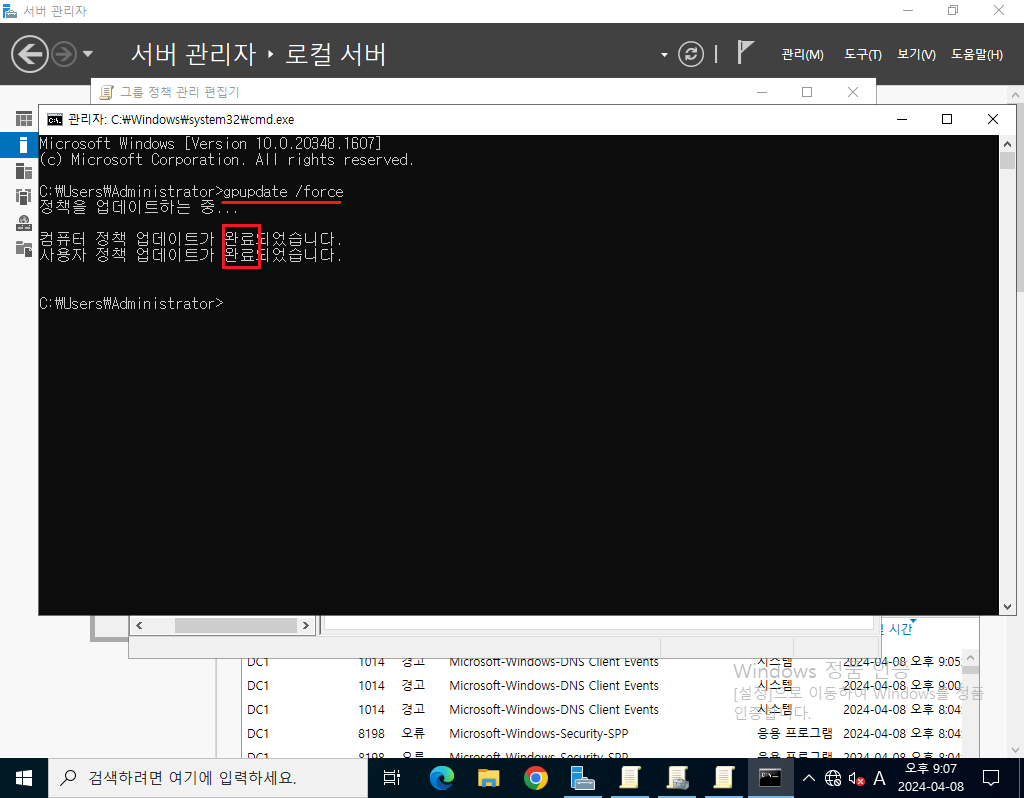This screenshot has width=1024, height=798.
Task: Click Group Policy editor horizontal scroll left arrow
Action: point(139,626)
